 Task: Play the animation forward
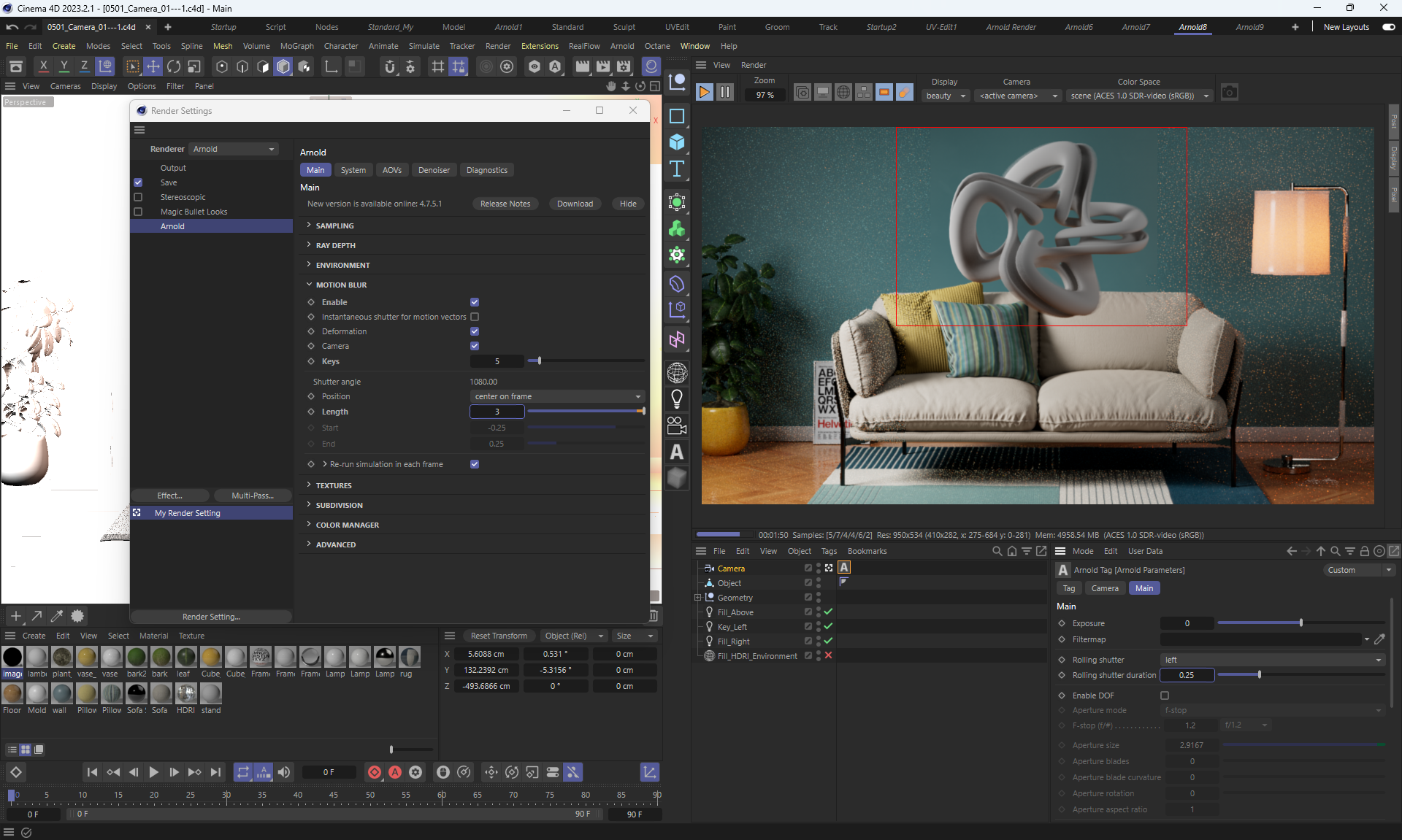point(153,772)
